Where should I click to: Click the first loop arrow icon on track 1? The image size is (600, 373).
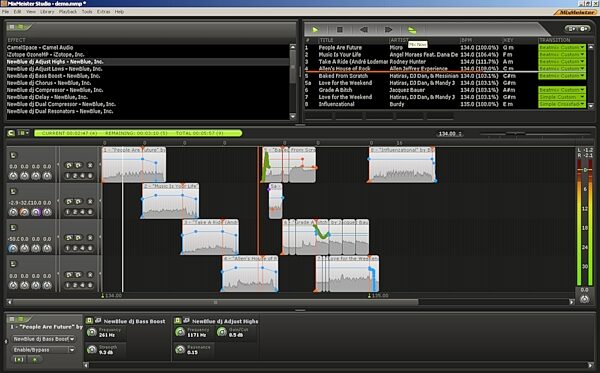69,165
